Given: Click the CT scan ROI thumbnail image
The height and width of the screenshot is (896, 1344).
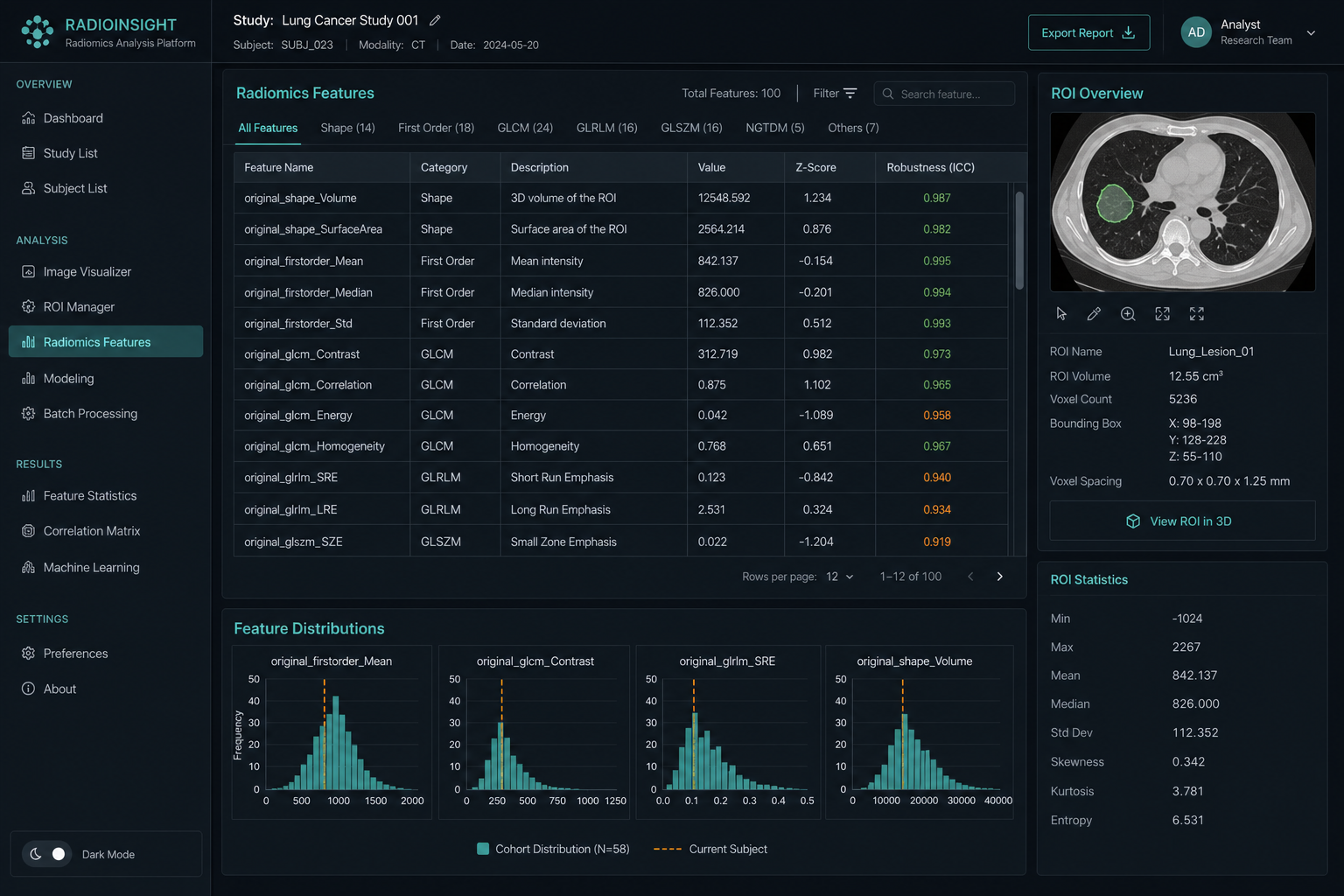Looking at the screenshot, I should click(x=1182, y=202).
